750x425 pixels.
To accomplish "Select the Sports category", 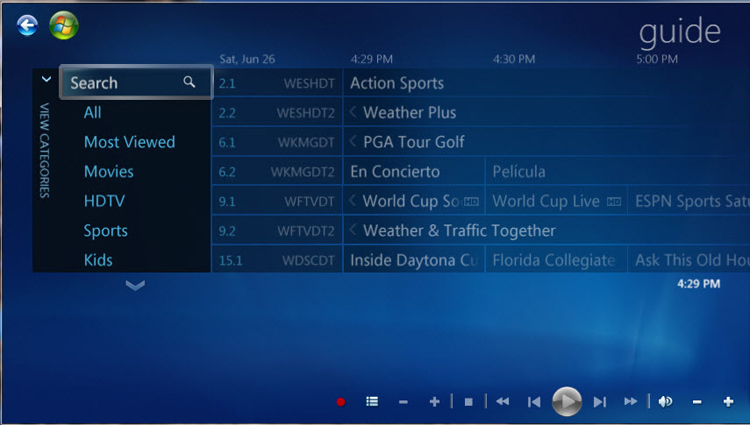I will coord(106,231).
